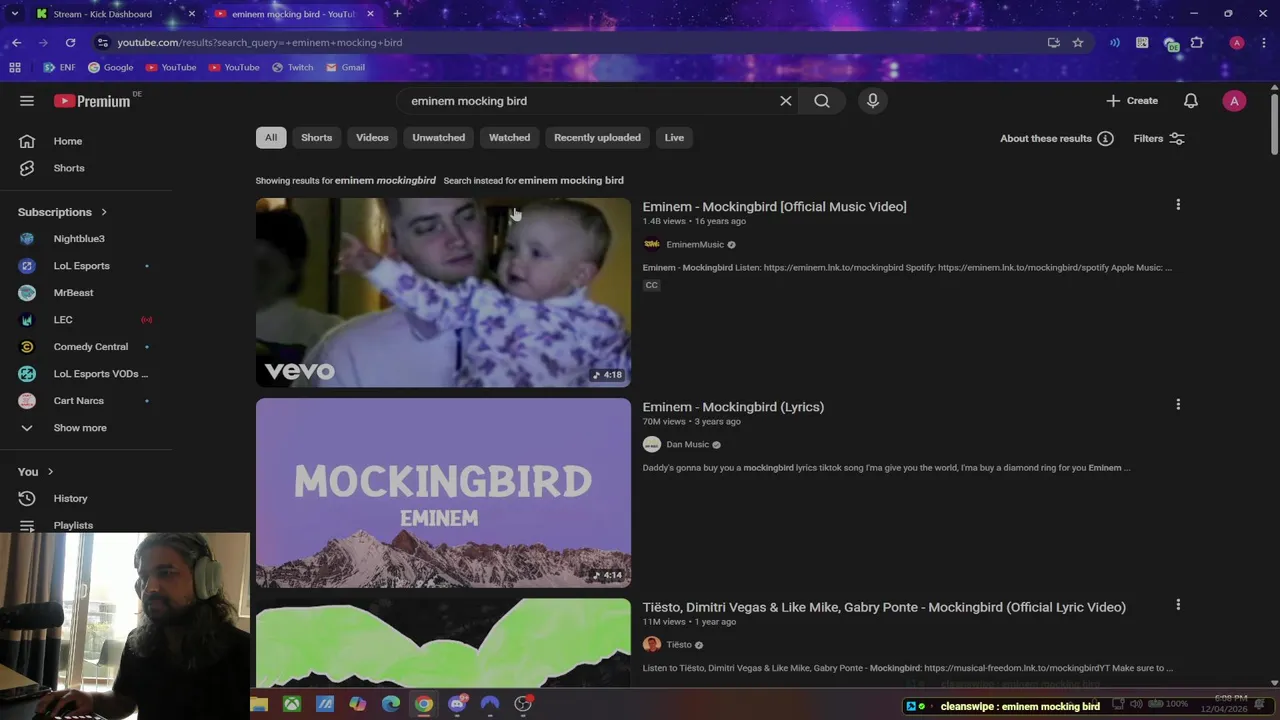Image resolution: width=1280 pixels, height=720 pixels.
Task: Open a new browser tab
Action: (x=397, y=14)
